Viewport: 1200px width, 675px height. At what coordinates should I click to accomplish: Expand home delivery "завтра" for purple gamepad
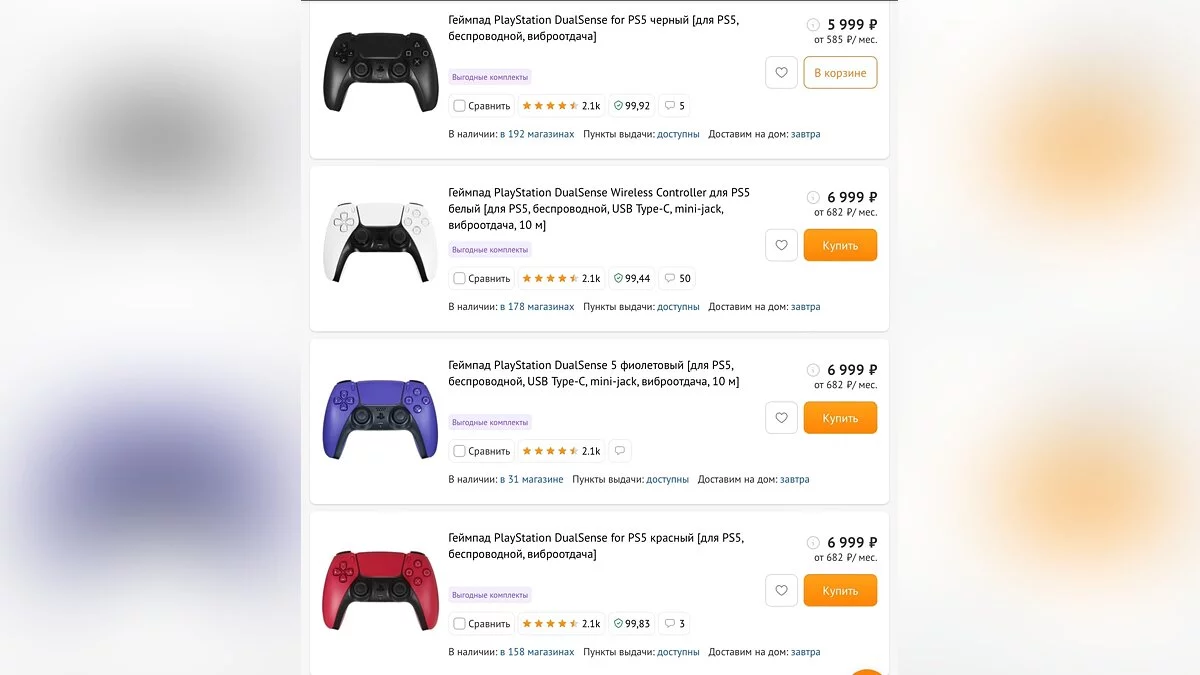tap(795, 479)
